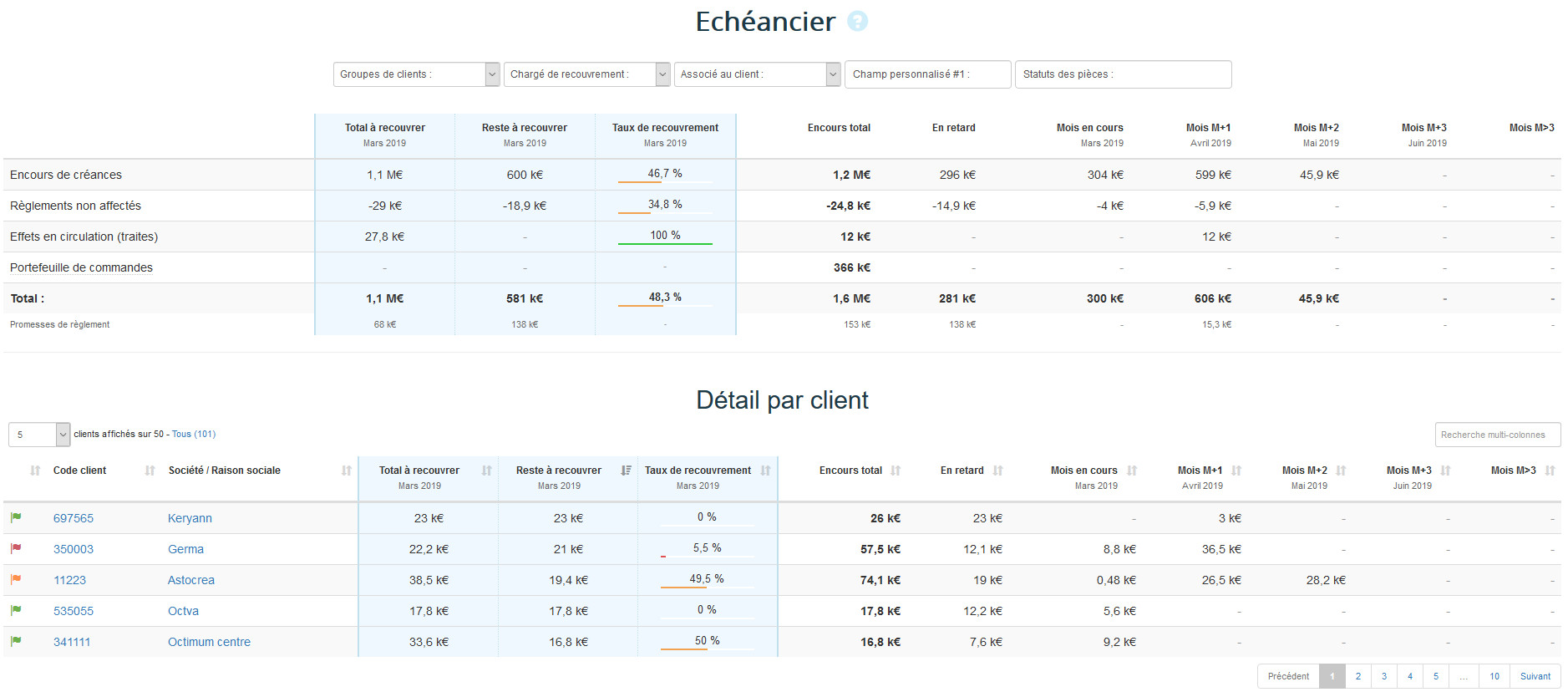Sort by Société / Raison sociale sort icon
Image resolution: width=1568 pixels, height=692 pixels.
tap(347, 471)
